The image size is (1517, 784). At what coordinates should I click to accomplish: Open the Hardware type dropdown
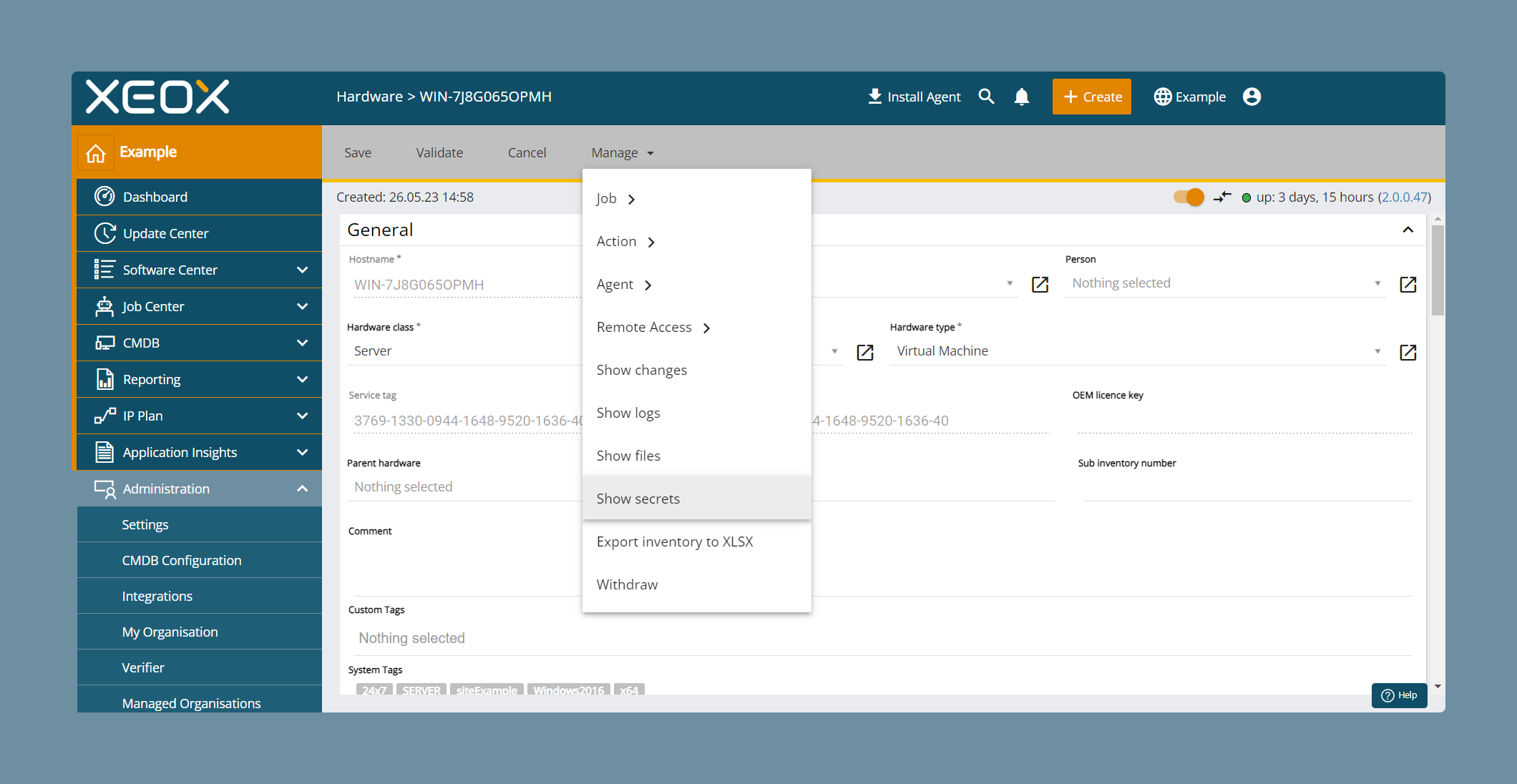(x=1138, y=351)
